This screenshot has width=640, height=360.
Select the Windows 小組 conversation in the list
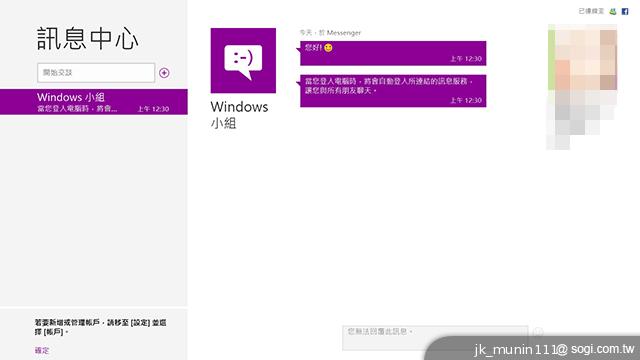click(94, 102)
